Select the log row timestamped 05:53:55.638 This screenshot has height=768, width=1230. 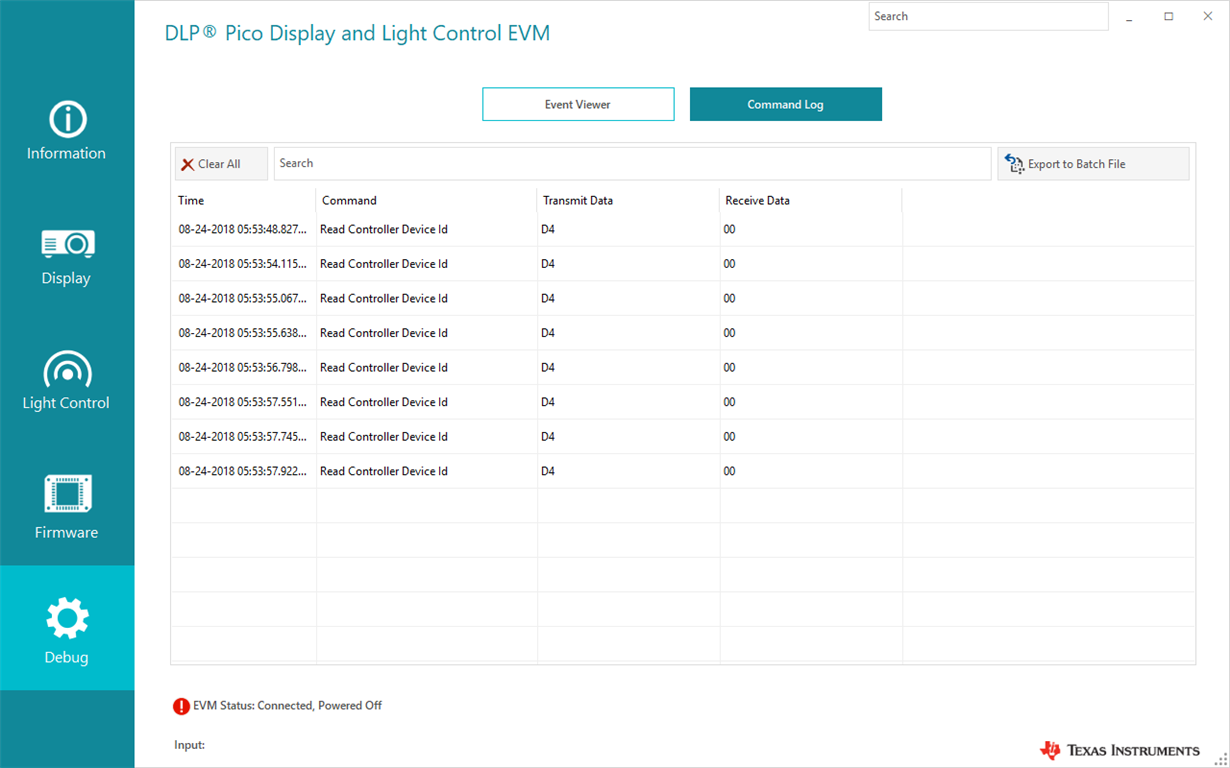point(683,333)
